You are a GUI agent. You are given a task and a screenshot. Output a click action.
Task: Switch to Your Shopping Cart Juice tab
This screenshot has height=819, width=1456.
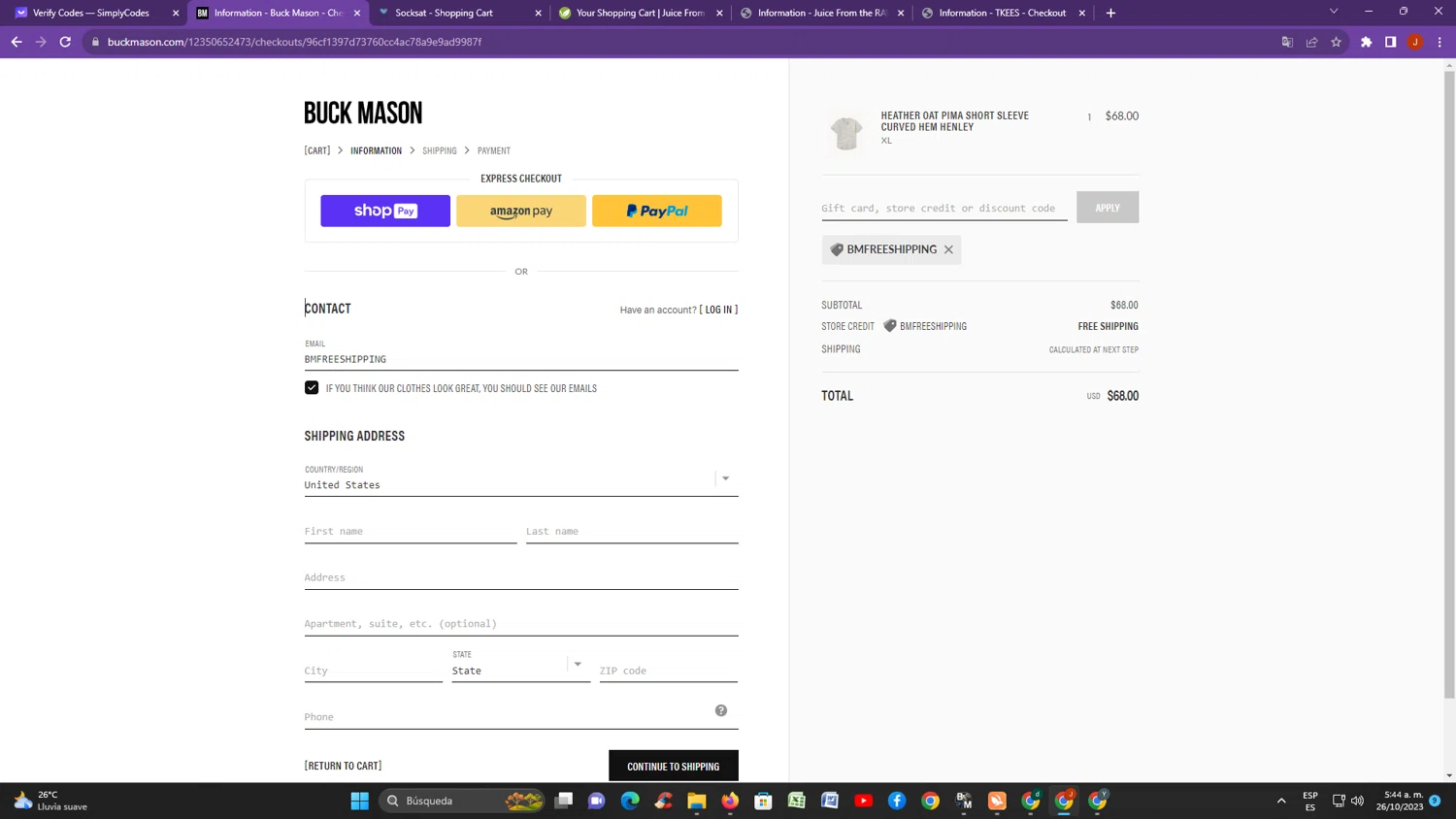click(x=641, y=13)
